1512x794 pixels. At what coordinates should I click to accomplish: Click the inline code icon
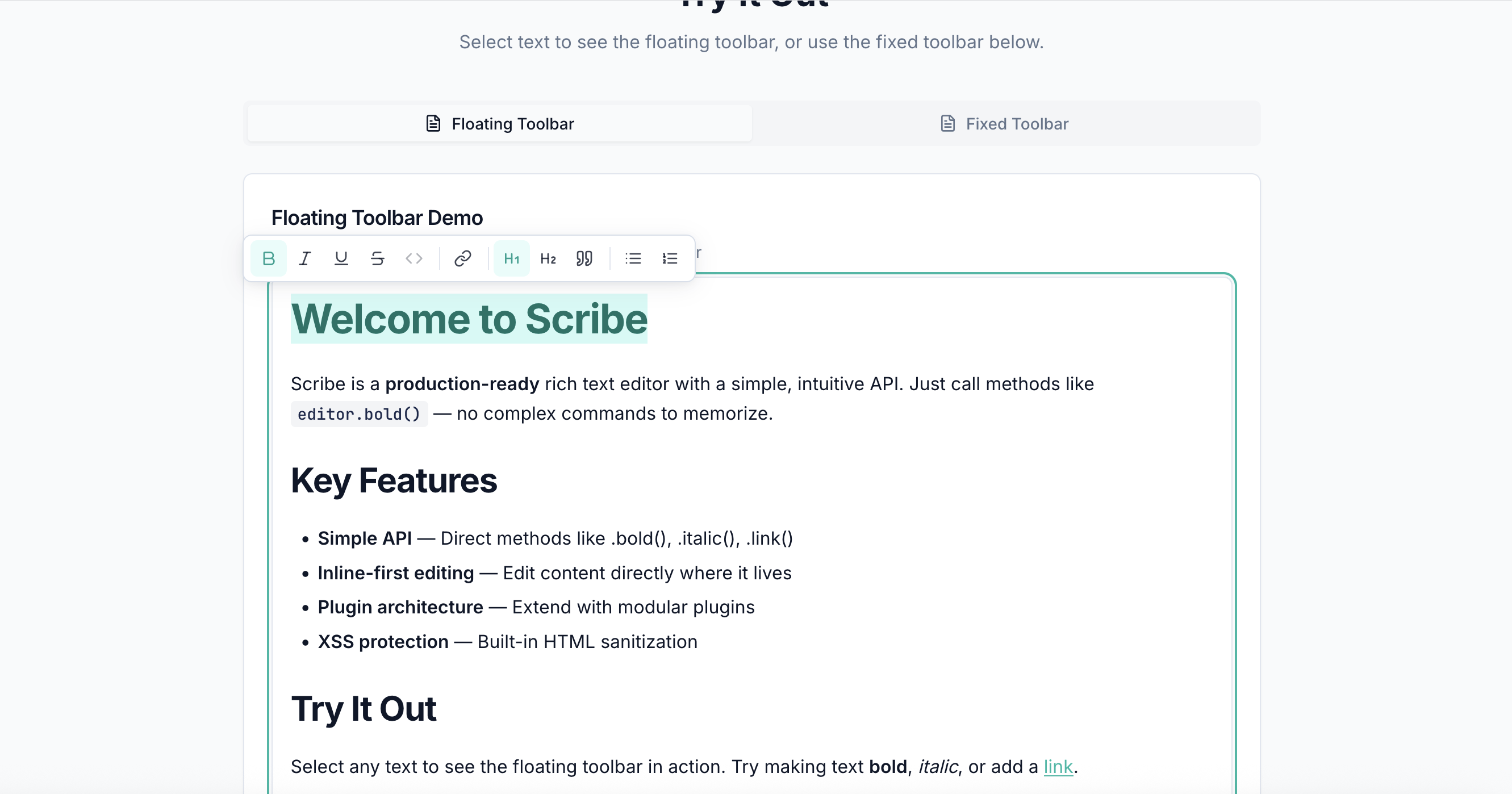click(x=414, y=258)
